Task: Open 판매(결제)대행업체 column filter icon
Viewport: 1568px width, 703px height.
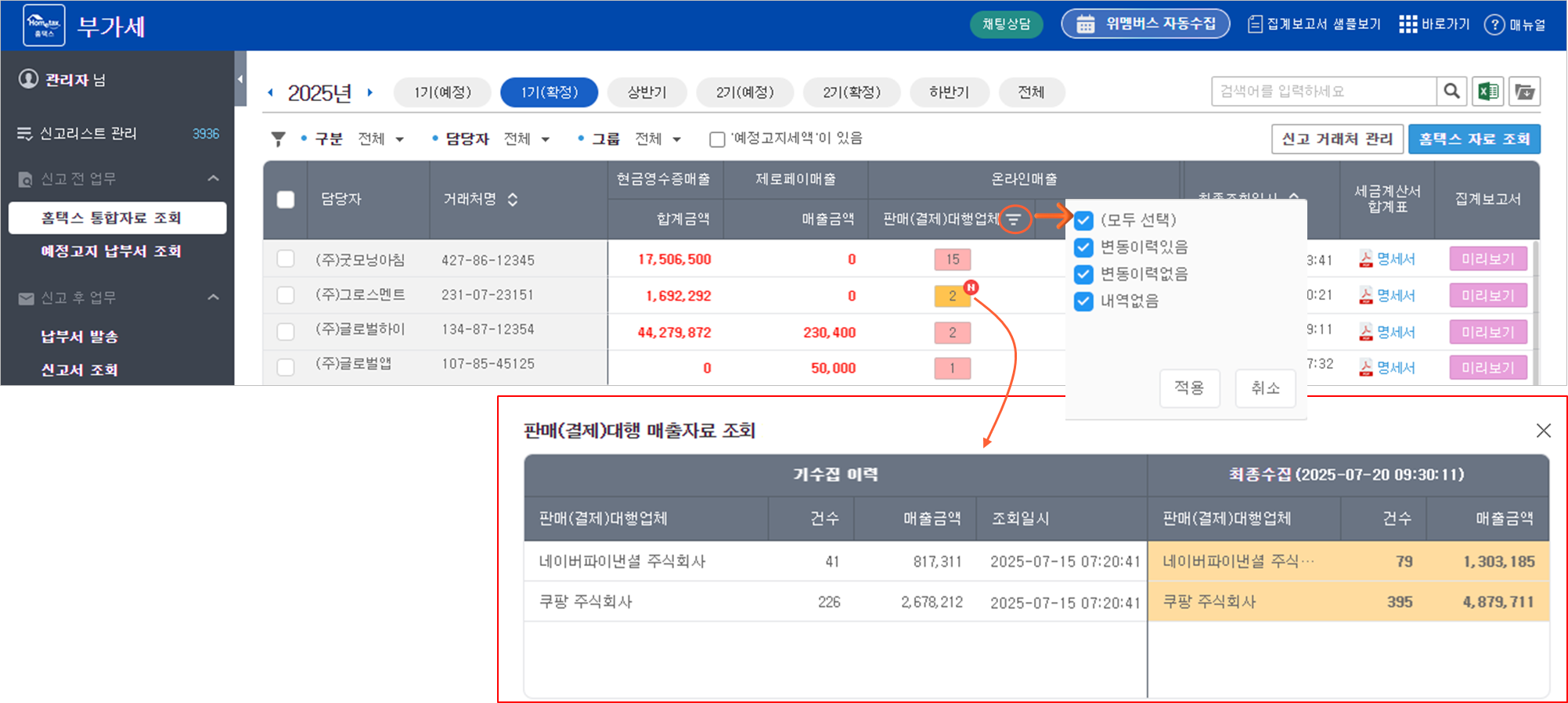Action: coord(1014,219)
